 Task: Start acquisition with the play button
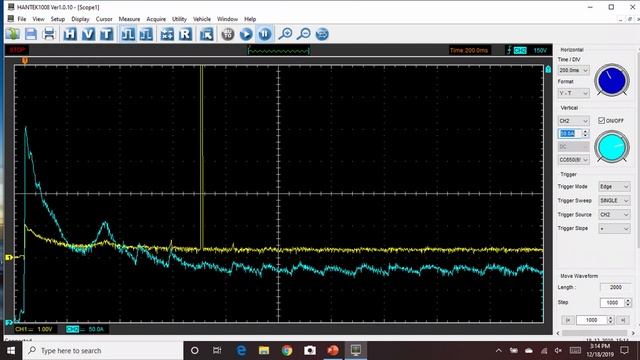point(246,34)
